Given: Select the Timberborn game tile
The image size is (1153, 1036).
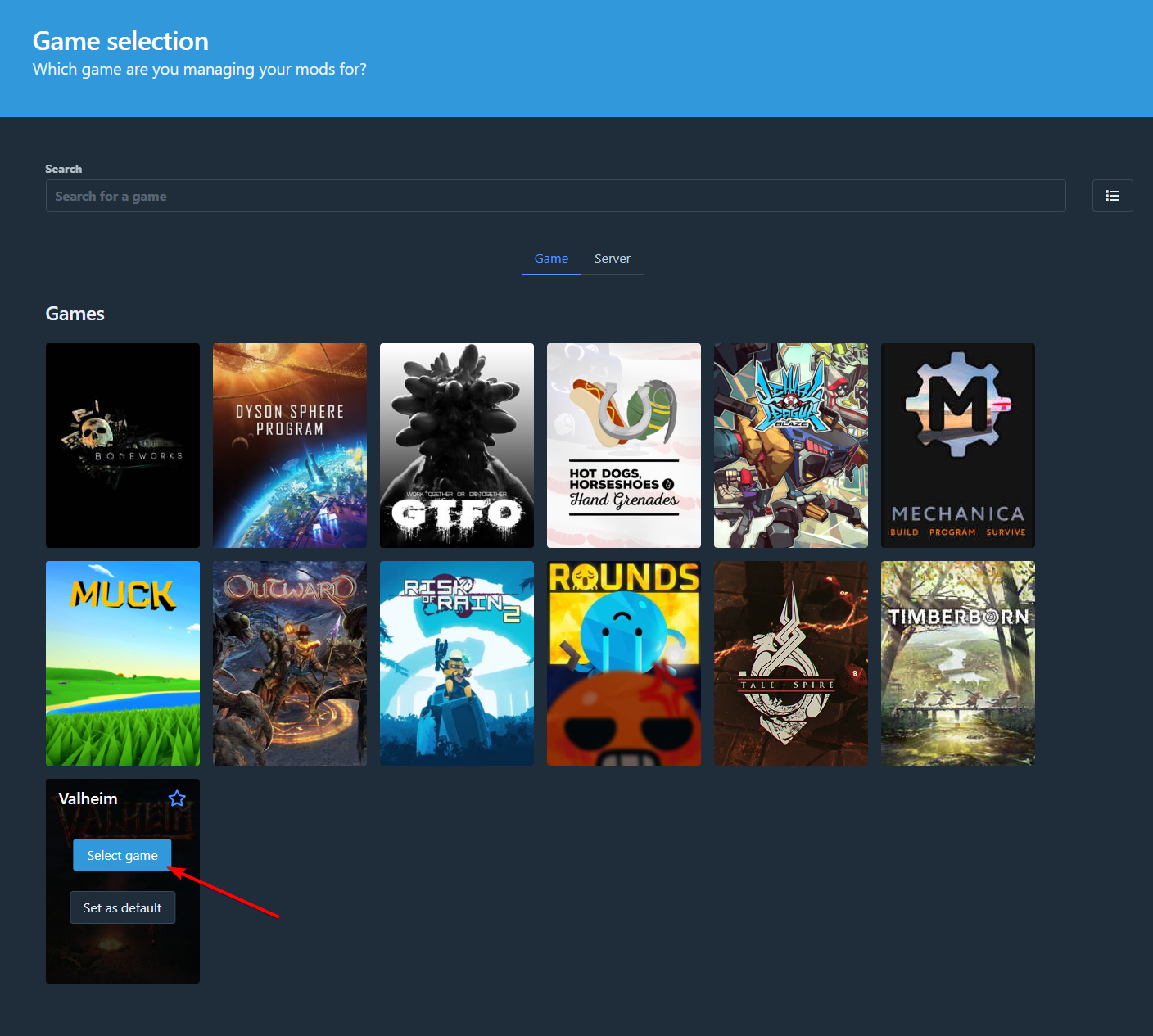Looking at the screenshot, I should tap(957, 663).
